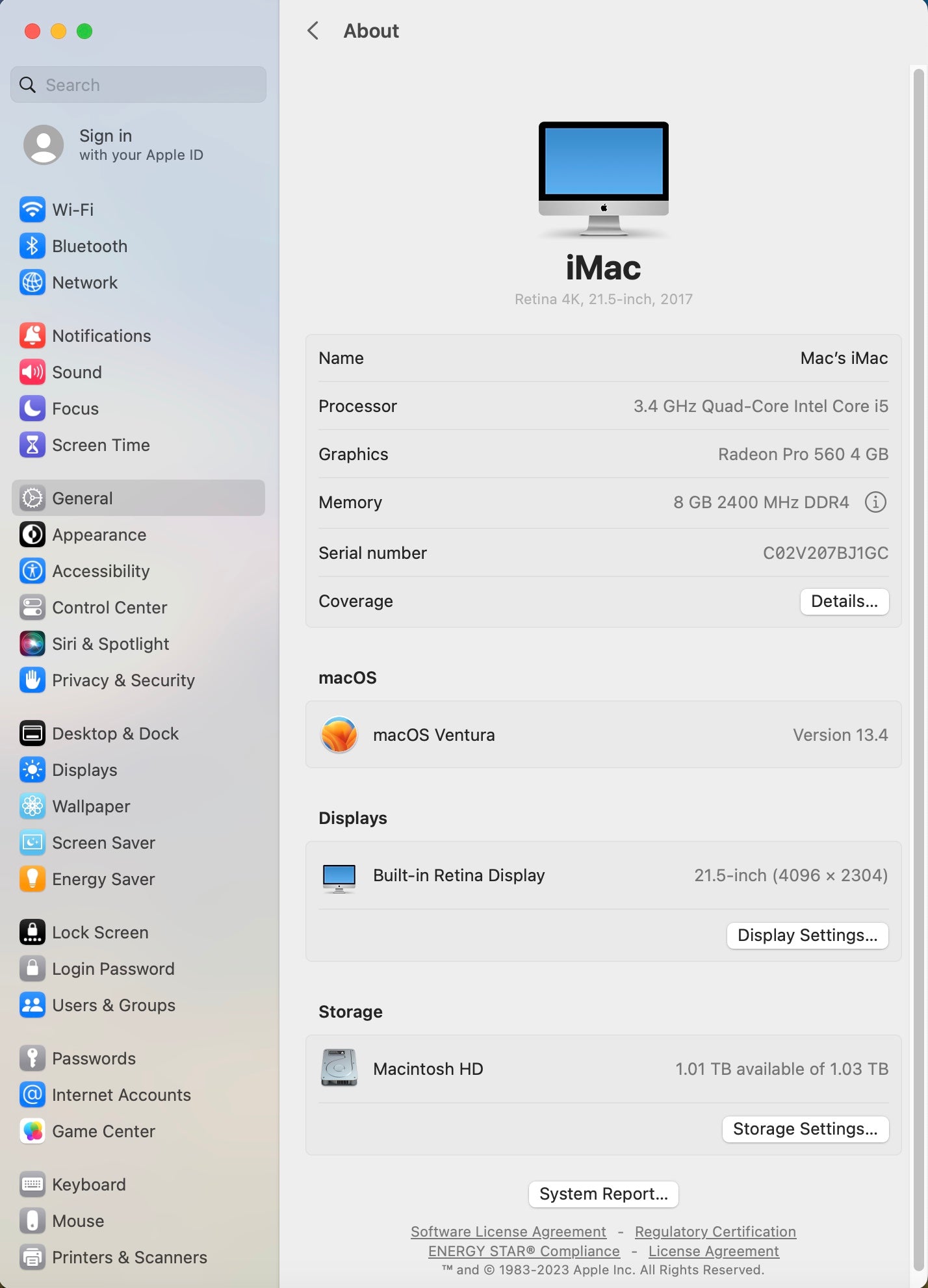Open Software License Agreement link
The height and width of the screenshot is (1288, 928).
(x=508, y=1231)
